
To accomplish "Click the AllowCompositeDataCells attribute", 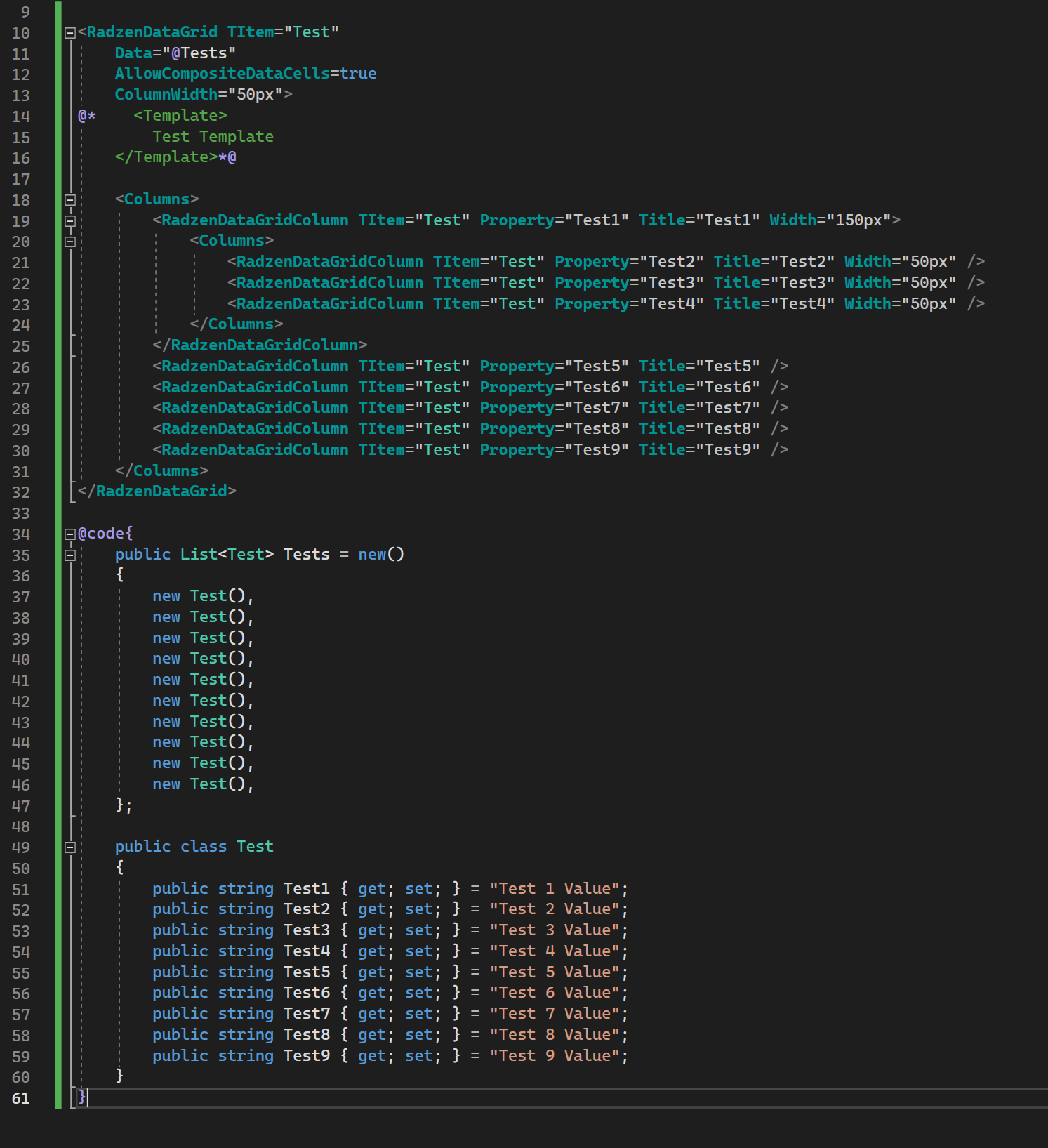I will tap(223, 74).
